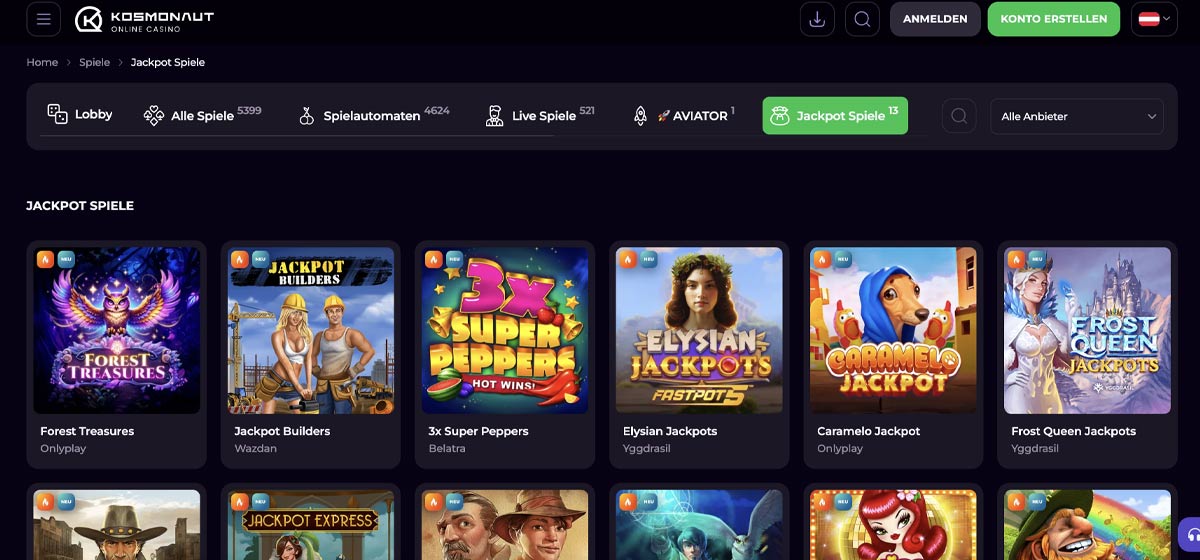Viewport: 1200px width, 560px height.
Task: Open the Jackpot Express game thumbnail
Action: tap(311, 525)
